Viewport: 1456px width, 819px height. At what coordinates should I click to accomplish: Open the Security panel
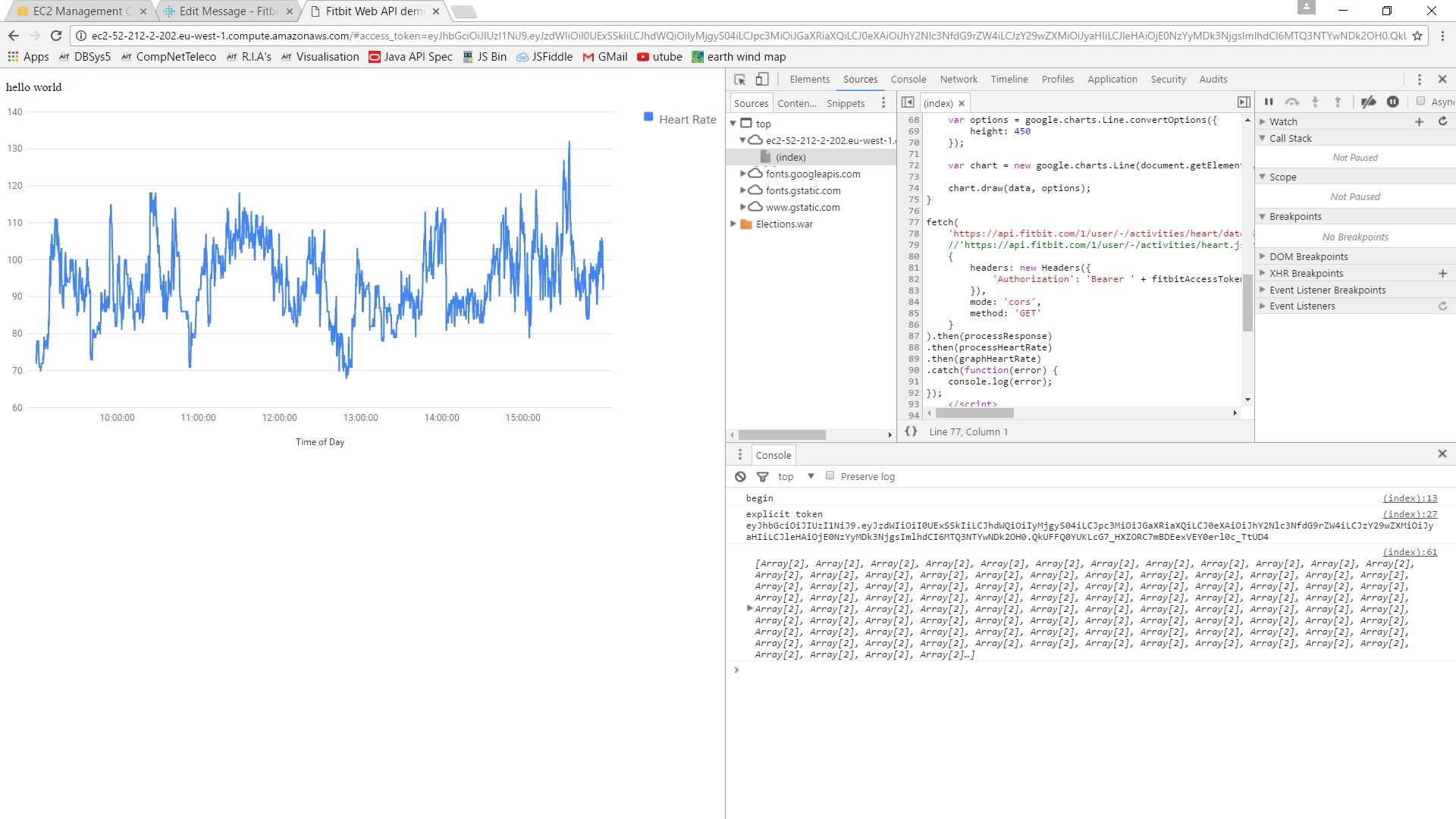1168,79
